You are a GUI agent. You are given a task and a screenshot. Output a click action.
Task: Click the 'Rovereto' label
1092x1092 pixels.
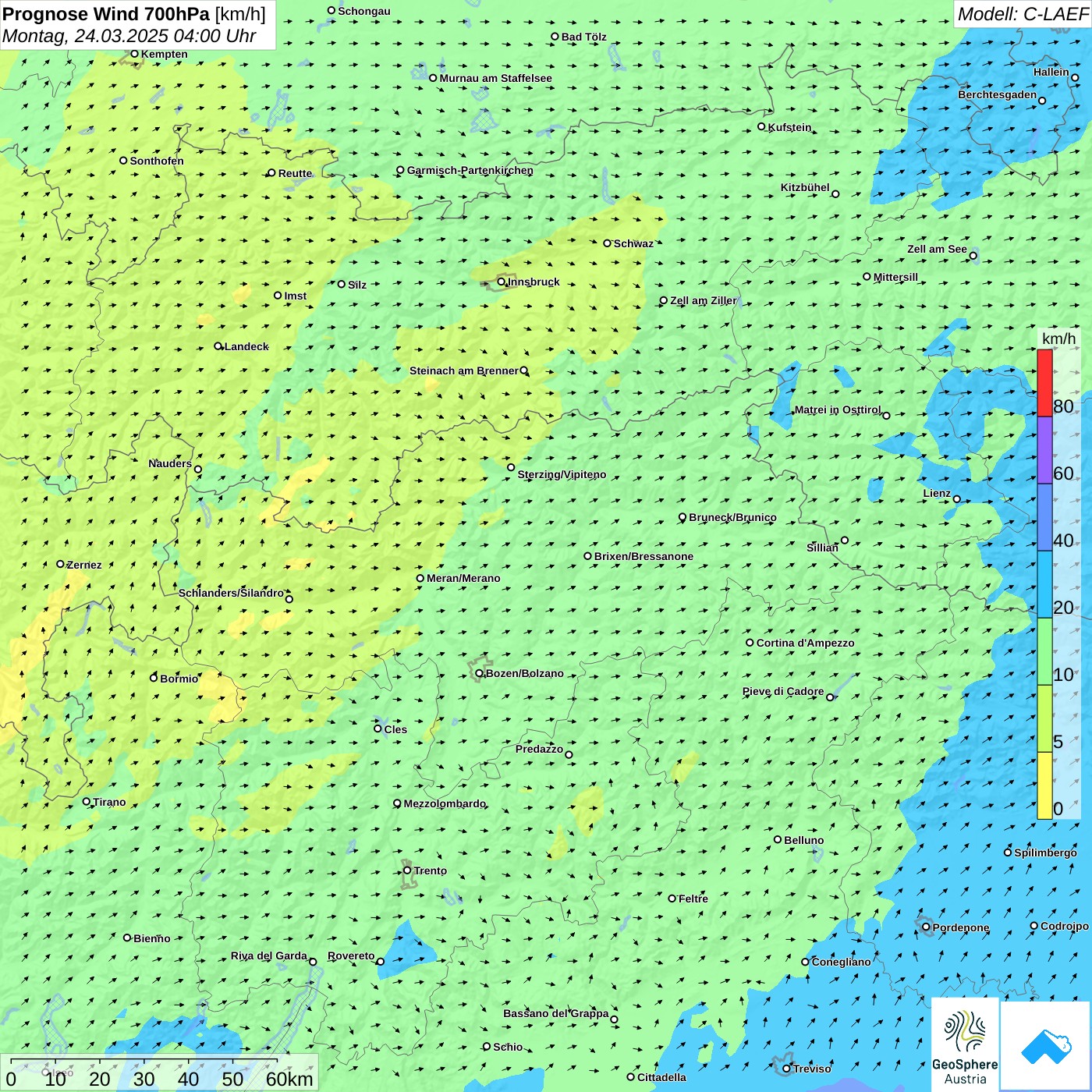click(x=351, y=955)
